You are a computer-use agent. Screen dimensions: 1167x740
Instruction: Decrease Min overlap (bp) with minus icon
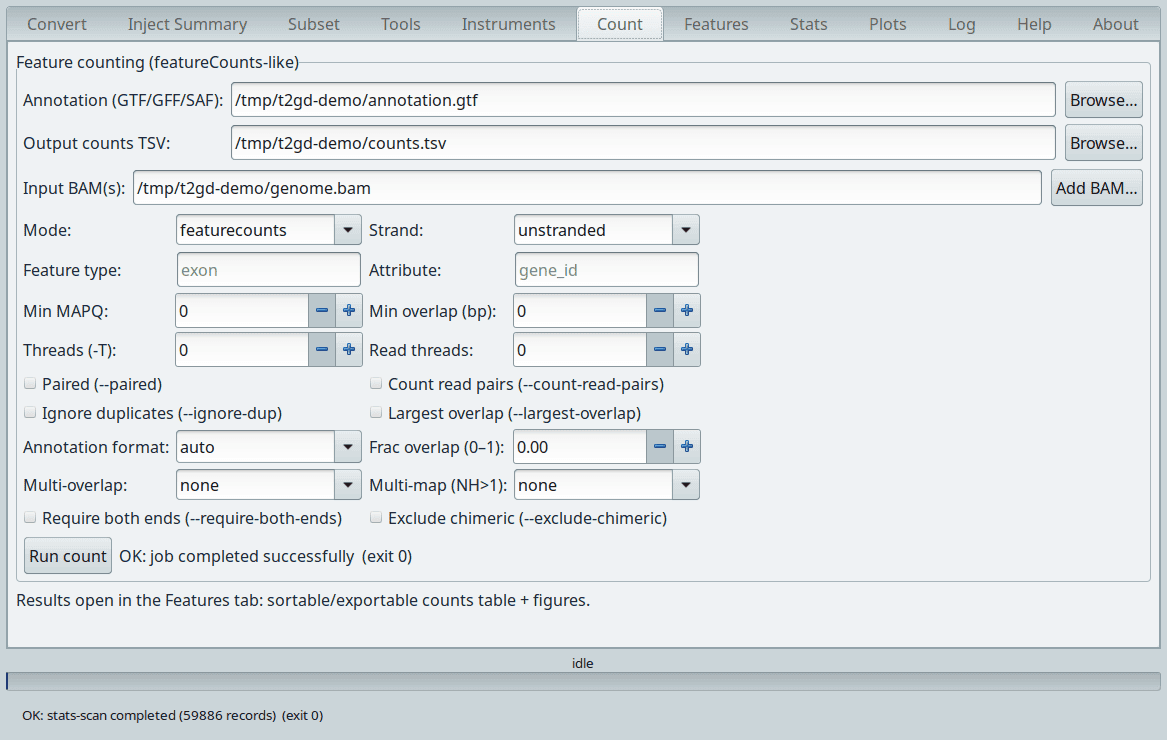659,310
